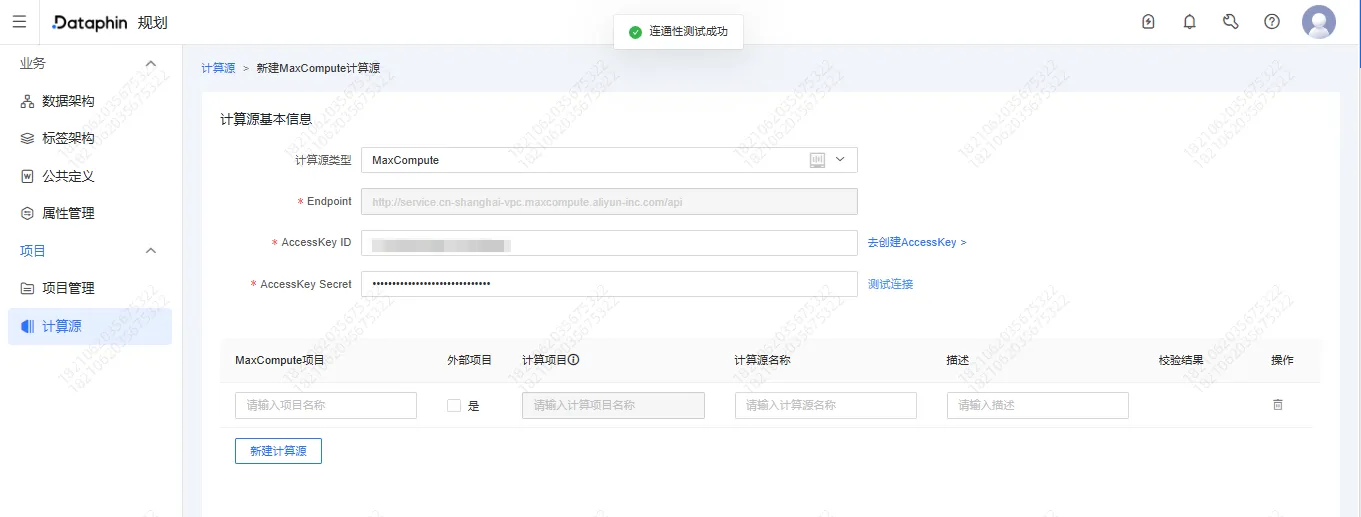Click the 规划 header label
The width and height of the screenshot is (1361, 517).
click(153, 22)
